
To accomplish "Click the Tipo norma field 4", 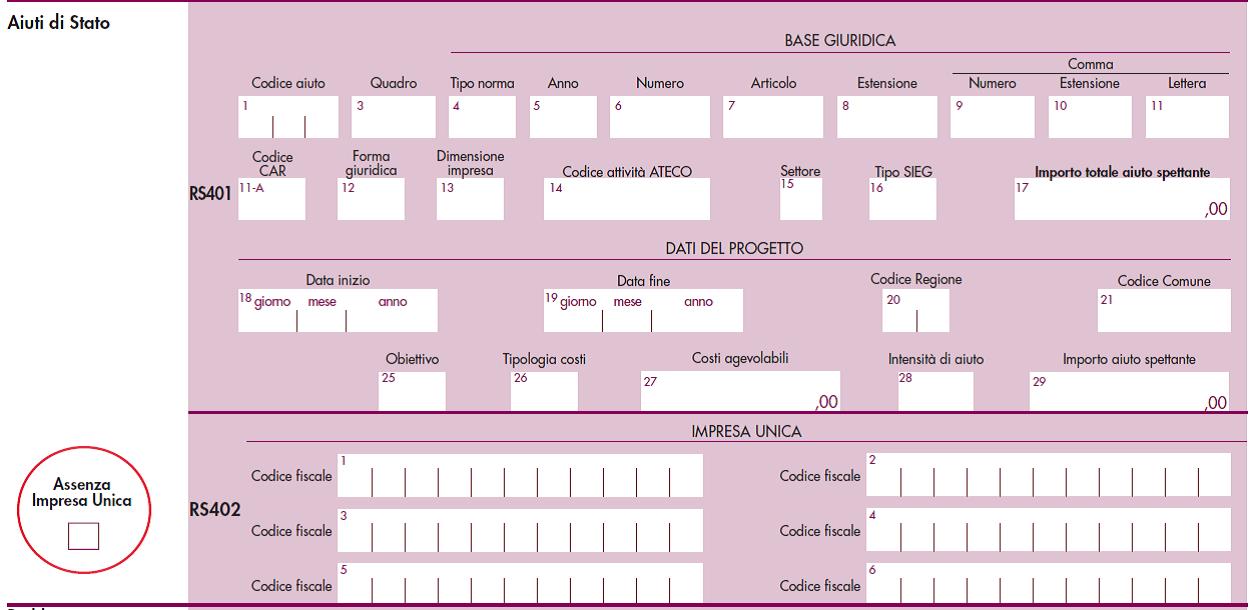I will point(482,117).
